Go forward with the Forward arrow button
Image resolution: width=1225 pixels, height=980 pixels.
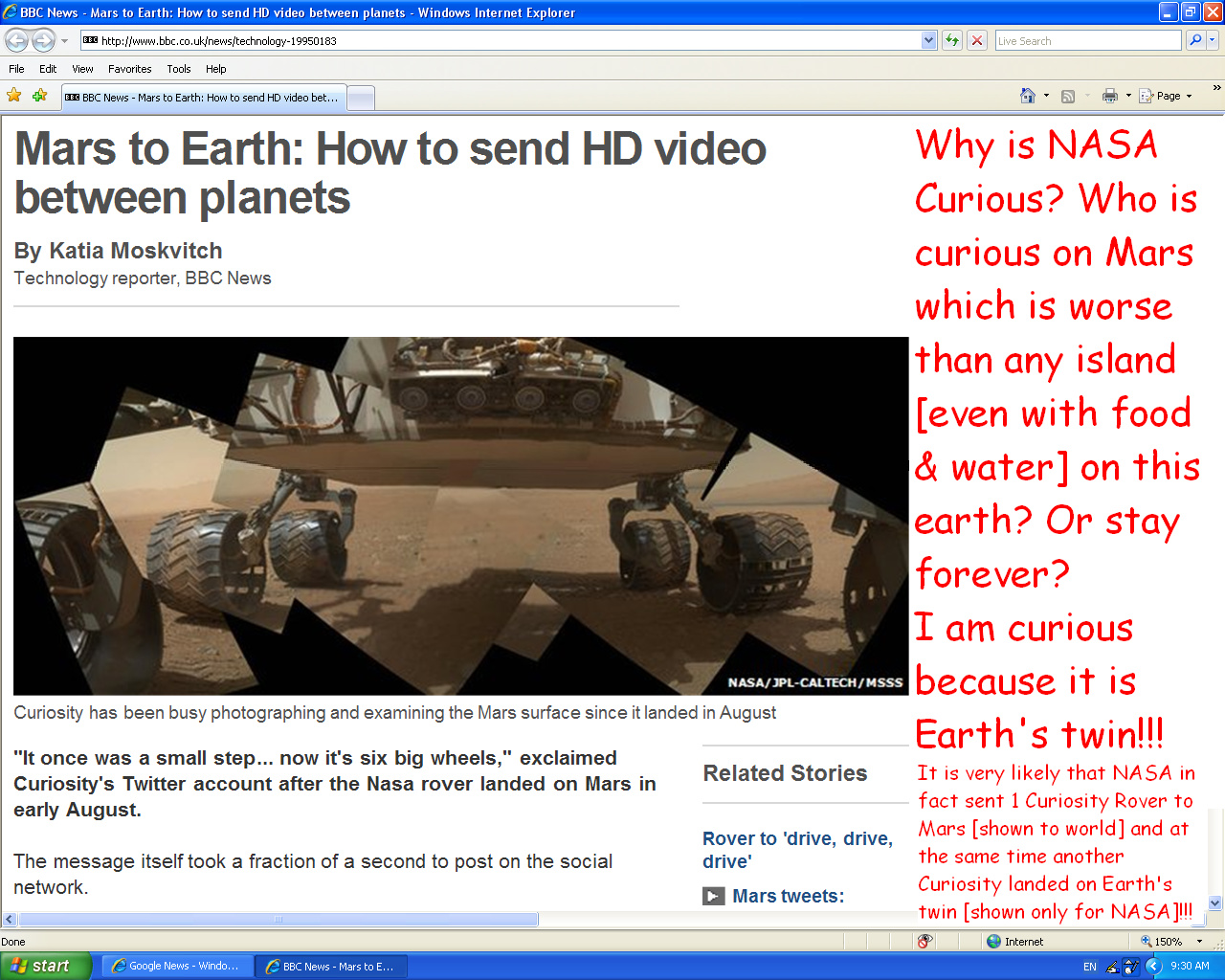point(43,40)
